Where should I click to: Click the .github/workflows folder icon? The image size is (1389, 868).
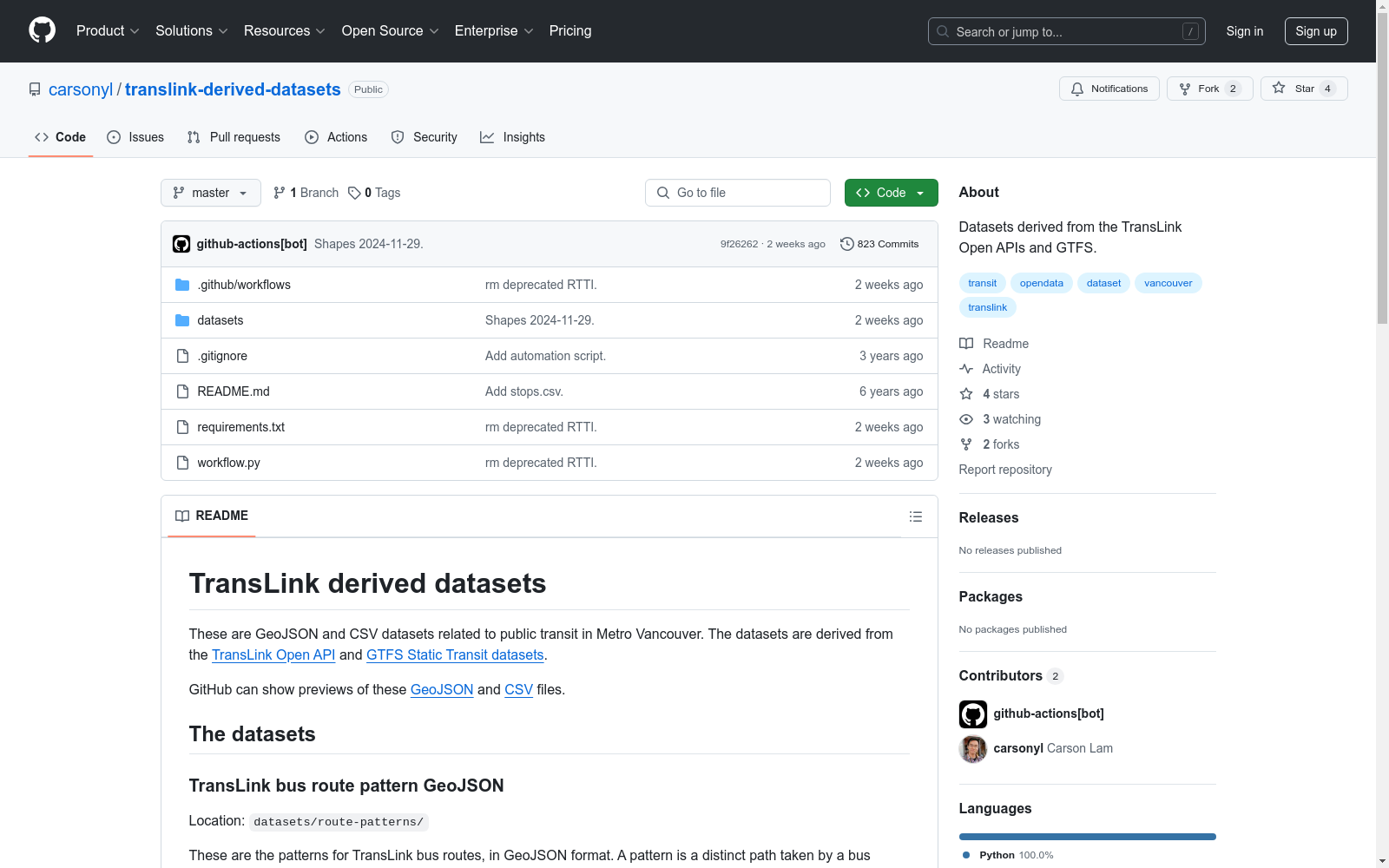182,285
